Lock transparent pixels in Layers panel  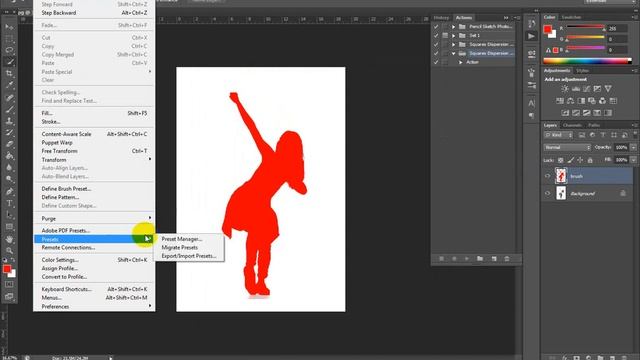560,160
